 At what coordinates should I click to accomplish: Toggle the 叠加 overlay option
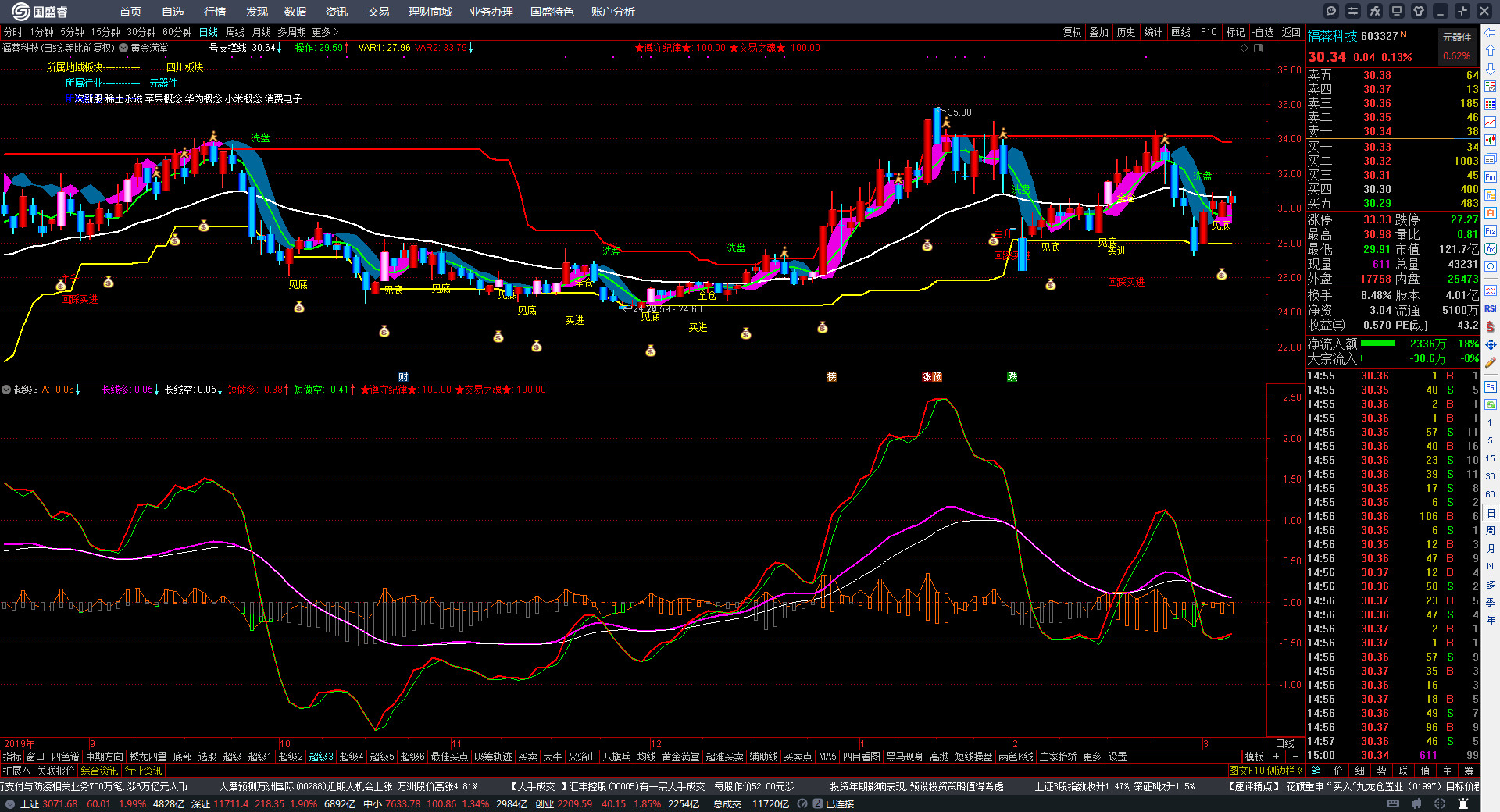1099,32
